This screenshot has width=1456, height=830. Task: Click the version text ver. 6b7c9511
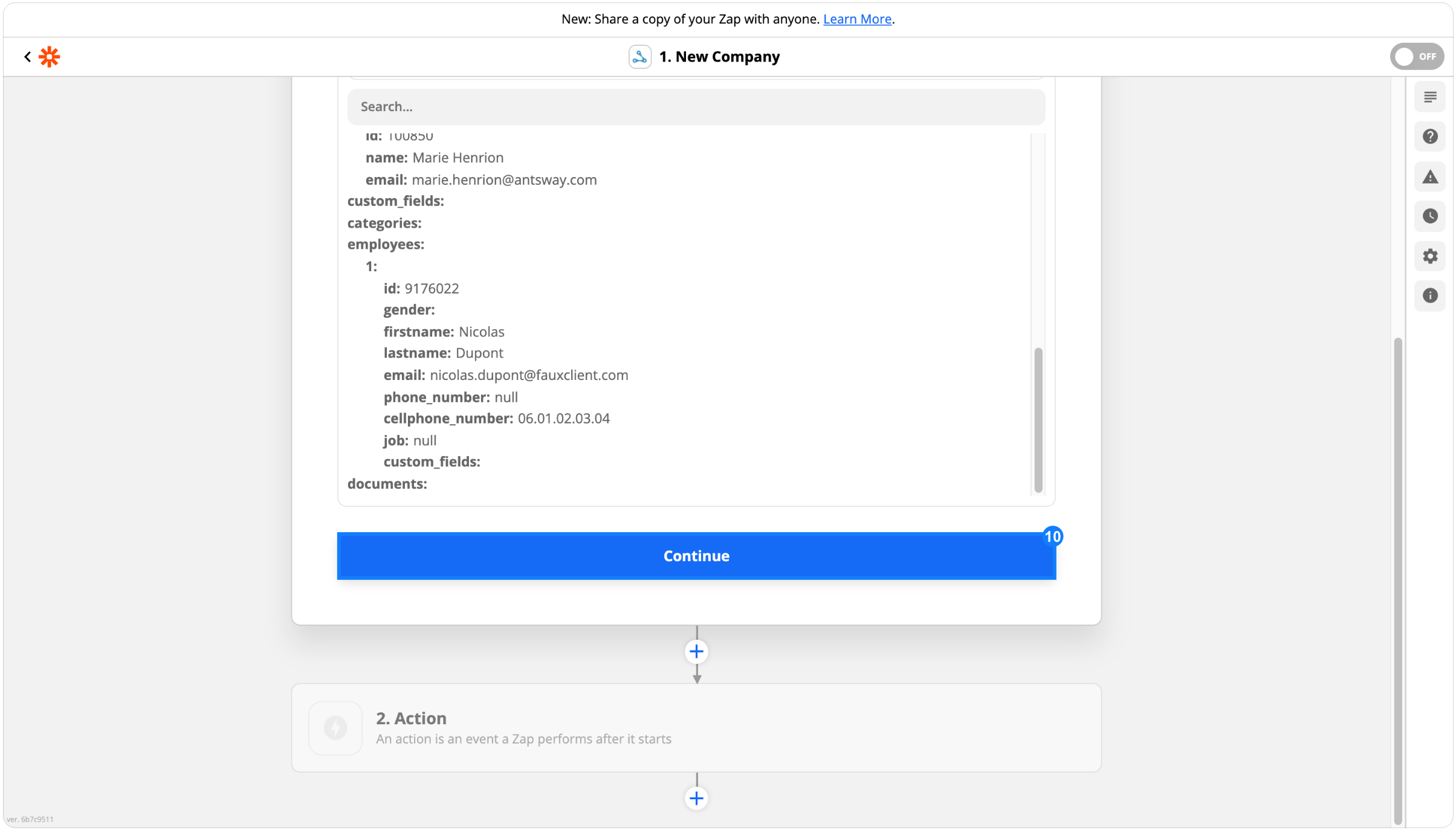[30, 819]
